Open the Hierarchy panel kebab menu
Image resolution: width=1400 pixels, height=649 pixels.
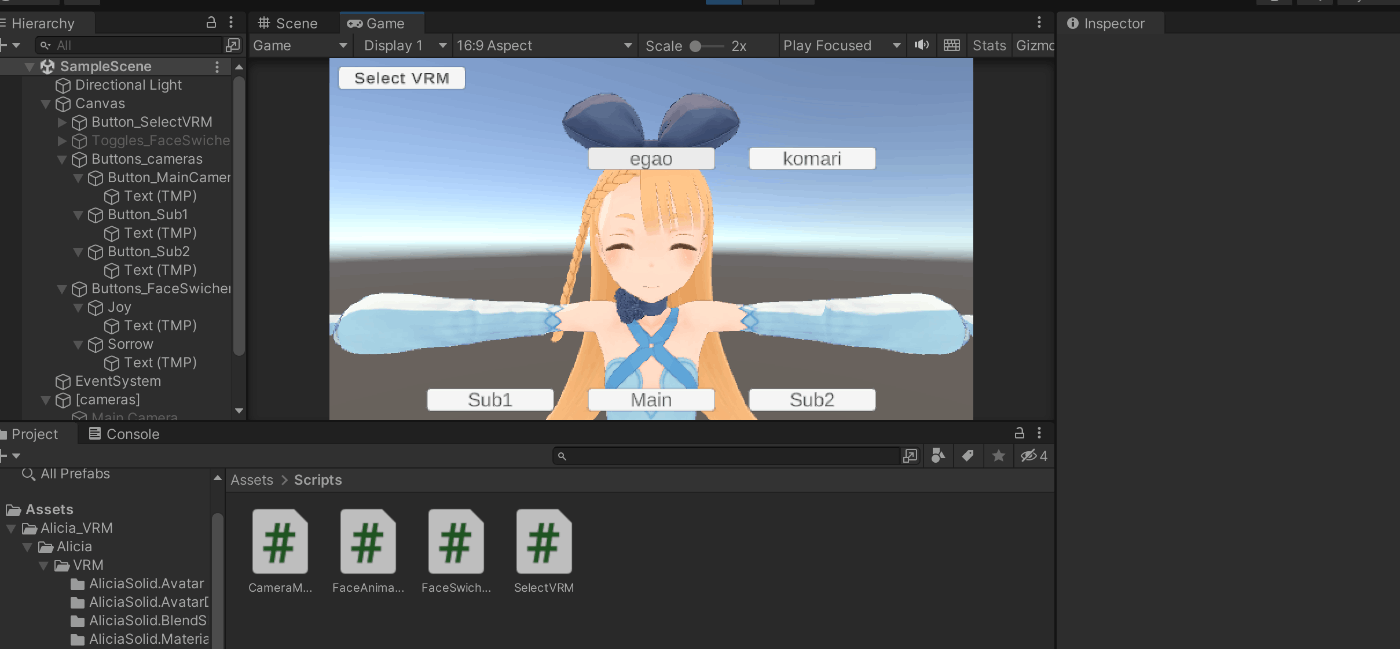pyautogui.click(x=232, y=22)
